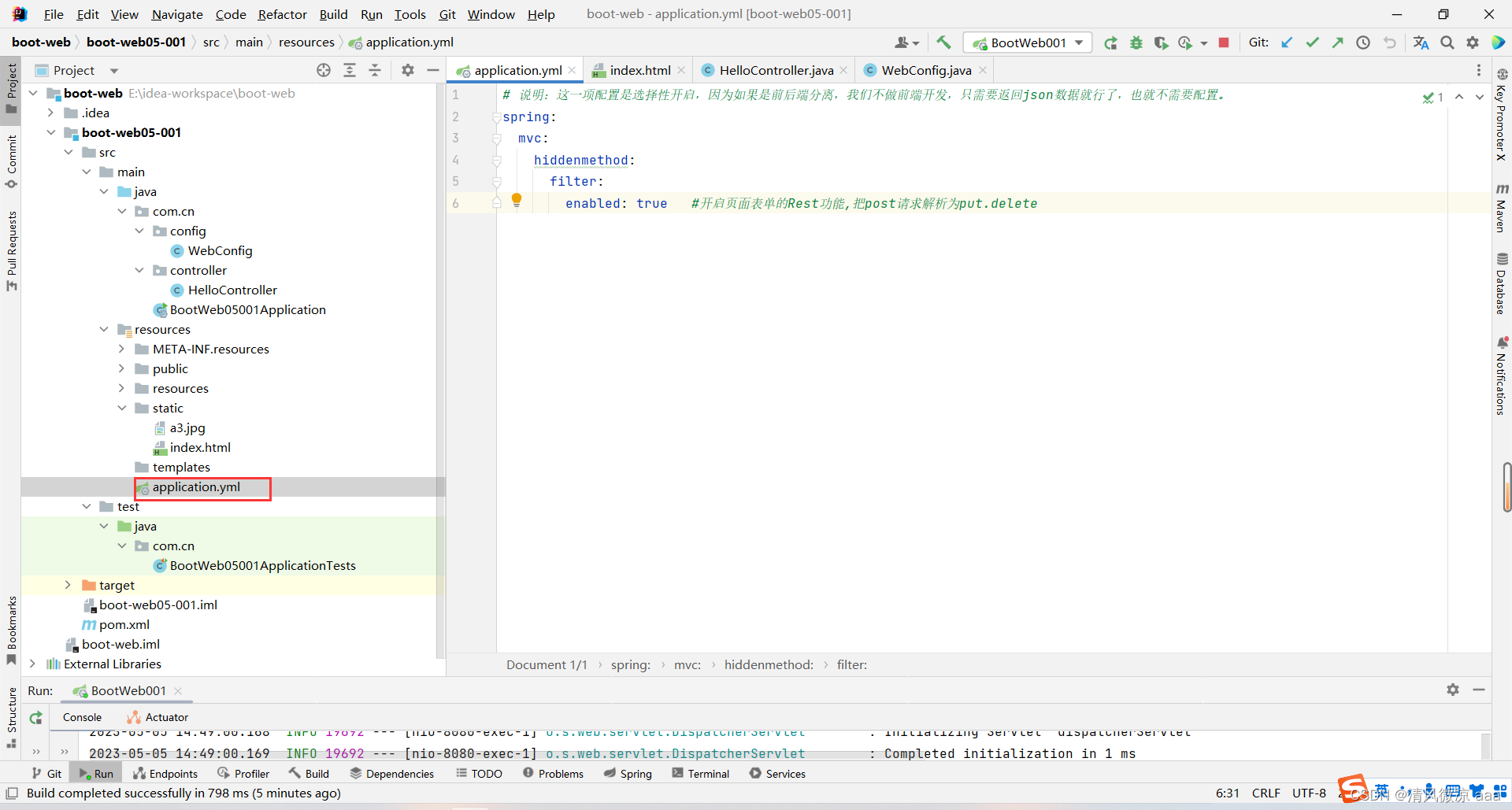This screenshot has width=1512, height=810.
Task: Open the Services tool window
Action: point(777,774)
